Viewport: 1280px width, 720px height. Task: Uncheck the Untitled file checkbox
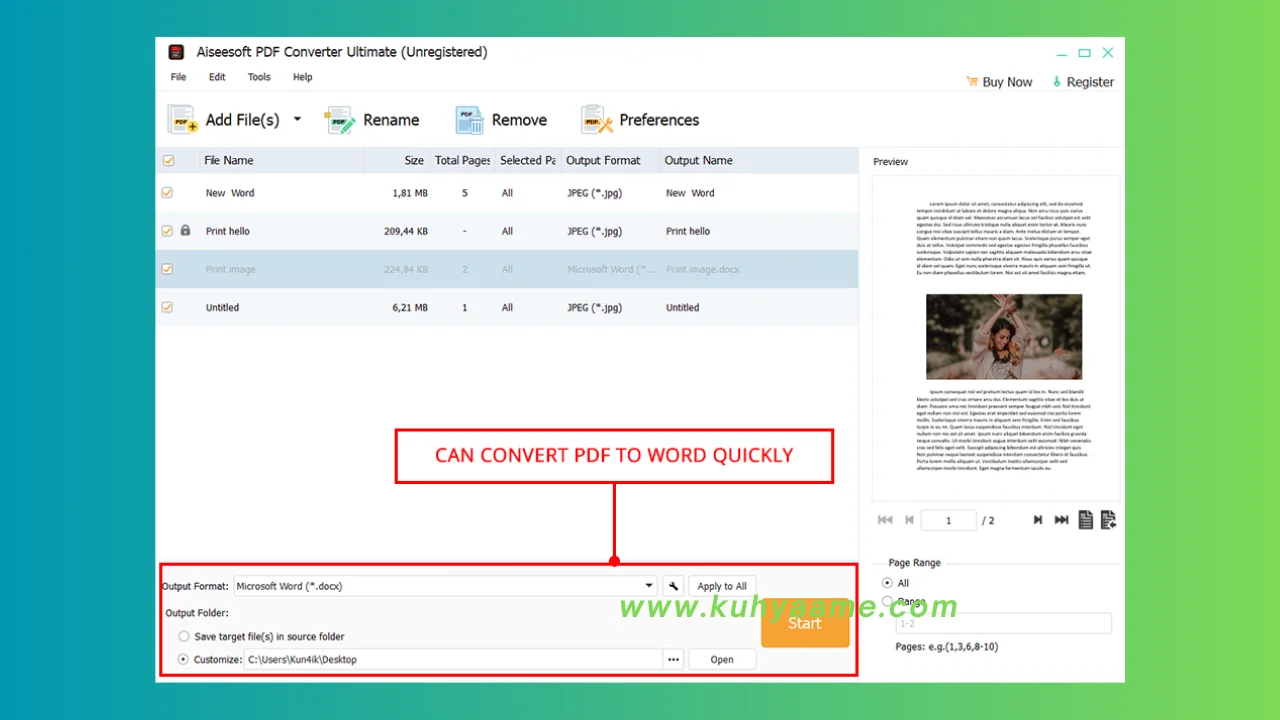click(167, 307)
